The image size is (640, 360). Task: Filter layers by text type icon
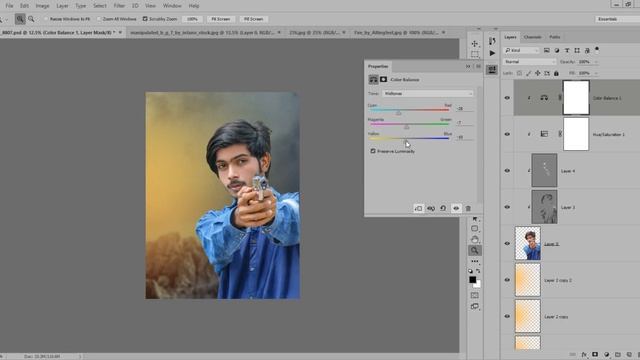[x=567, y=50]
